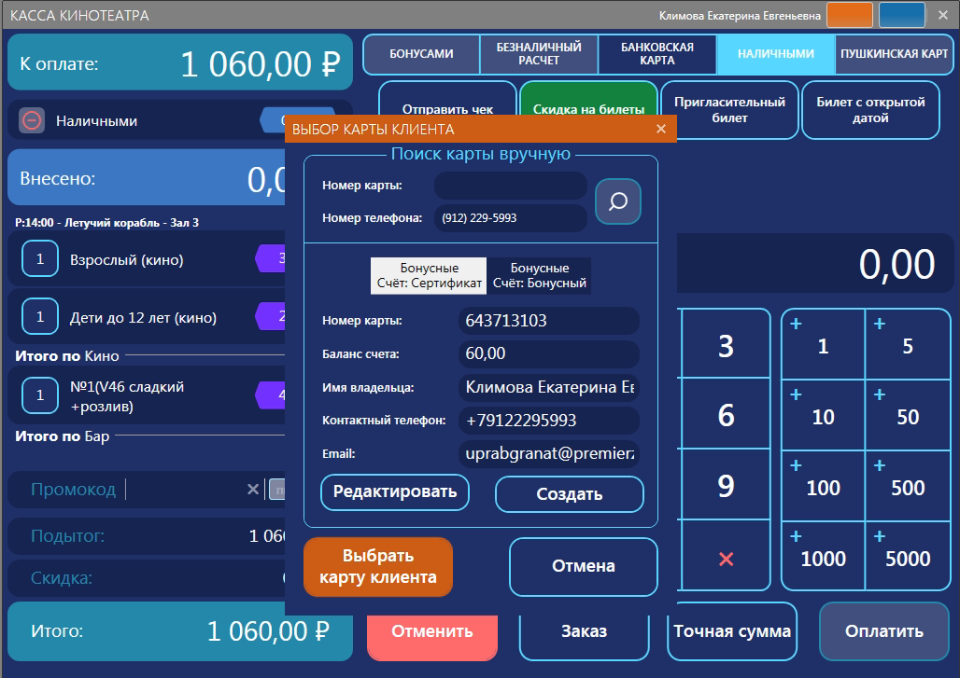
Task: Add 1000 using the quick amount key
Action: [x=823, y=548]
